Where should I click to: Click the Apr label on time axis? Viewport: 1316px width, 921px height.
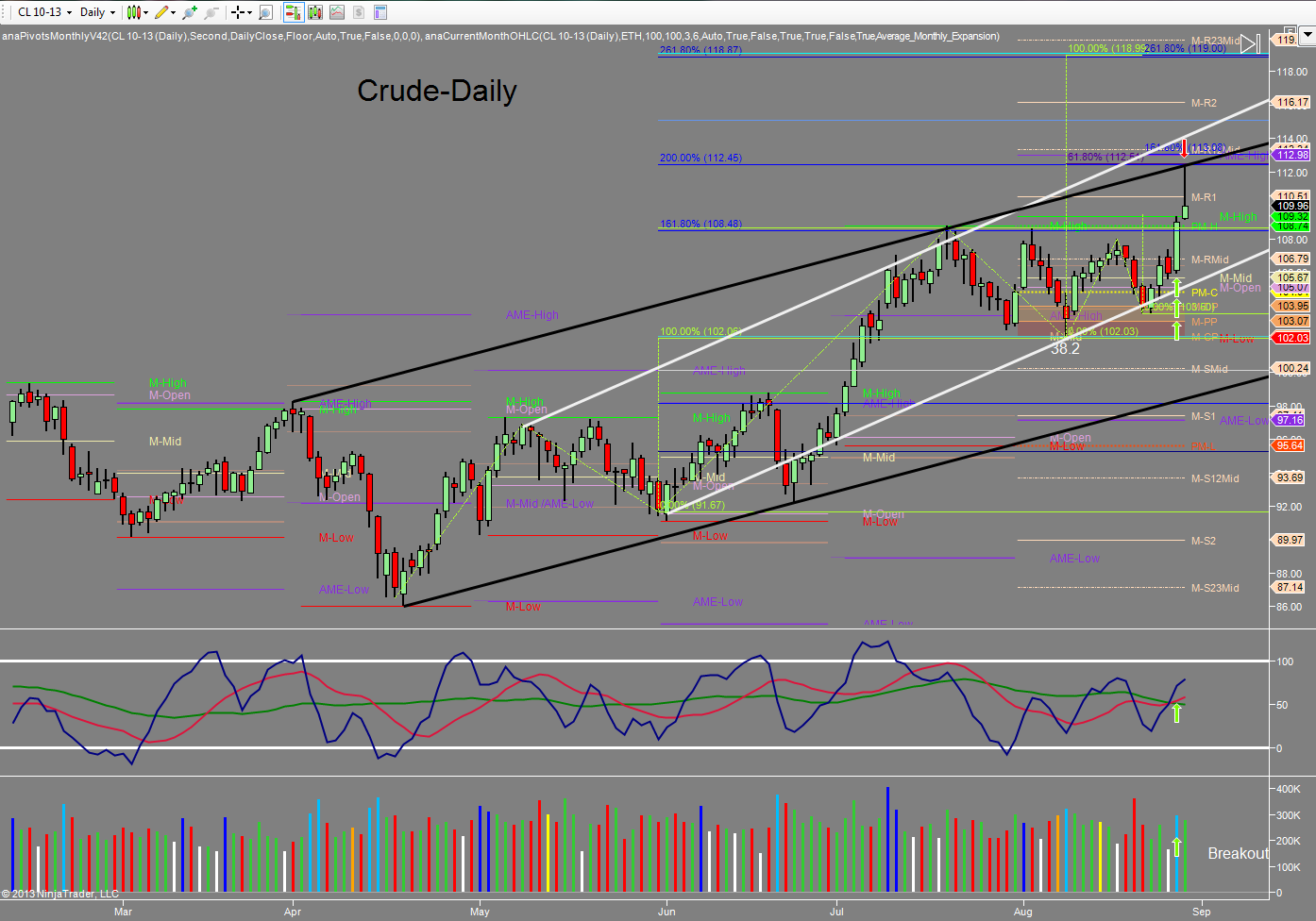[x=293, y=912]
